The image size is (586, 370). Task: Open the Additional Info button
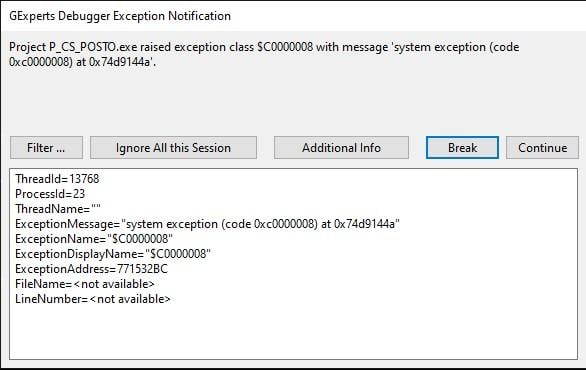(341, 148)
